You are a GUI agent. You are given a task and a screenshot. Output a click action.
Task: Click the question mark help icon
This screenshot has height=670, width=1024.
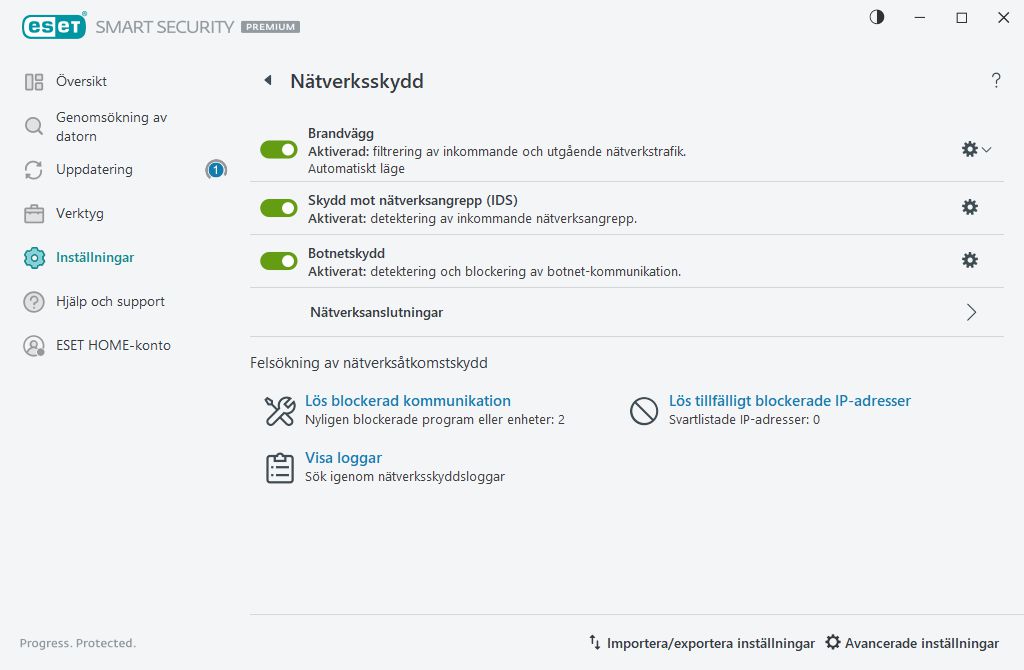tap(996, 81)
